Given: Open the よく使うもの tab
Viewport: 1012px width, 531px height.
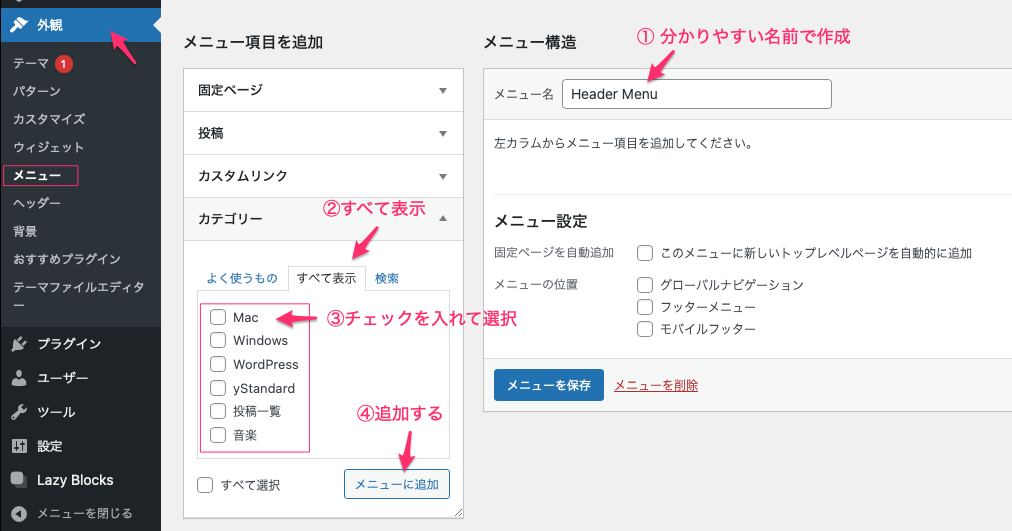Looking at the screenshot, I should 242,279.
